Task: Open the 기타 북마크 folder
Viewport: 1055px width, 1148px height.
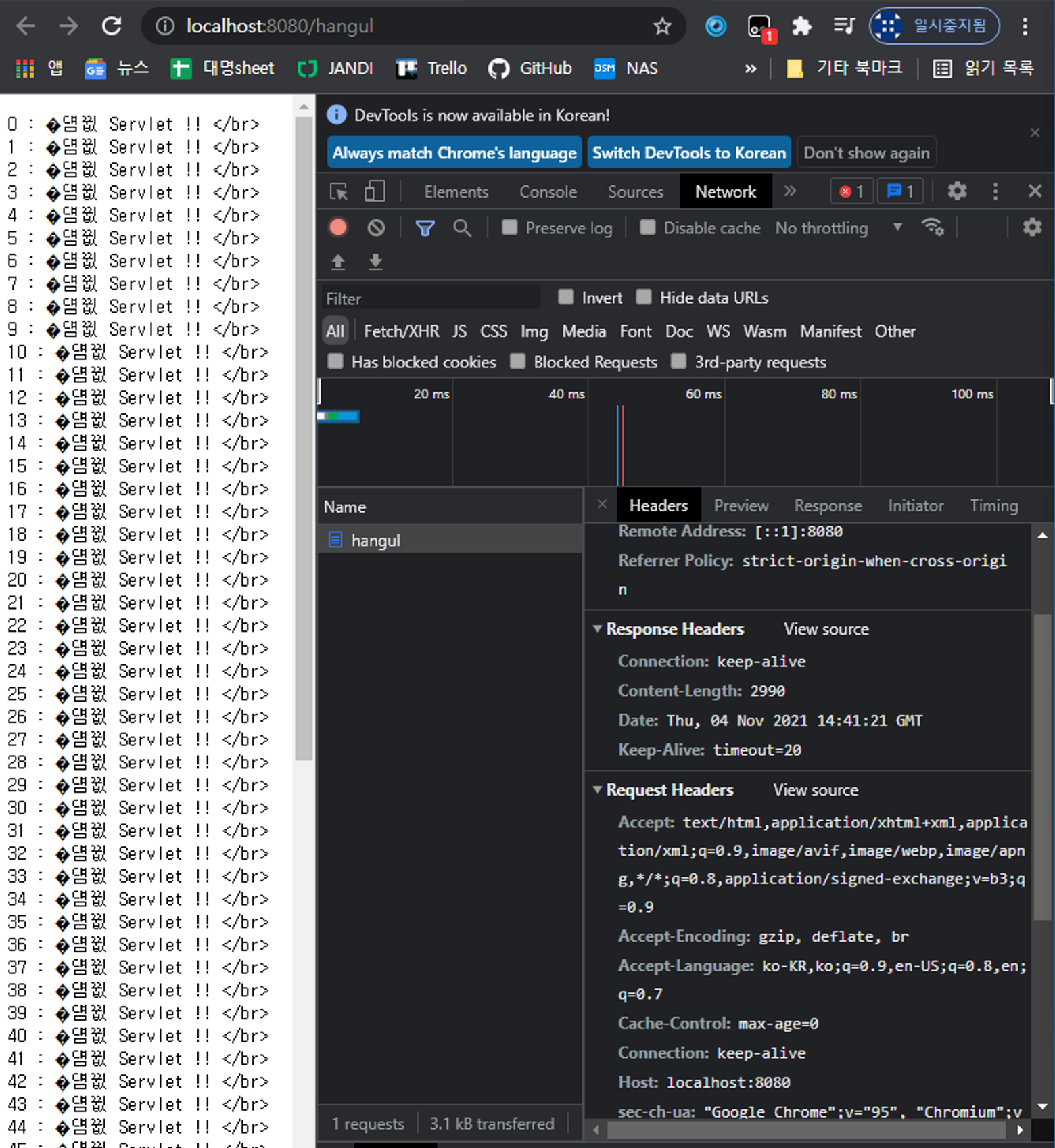Action: pyautogui.click(x=844, y=68)
